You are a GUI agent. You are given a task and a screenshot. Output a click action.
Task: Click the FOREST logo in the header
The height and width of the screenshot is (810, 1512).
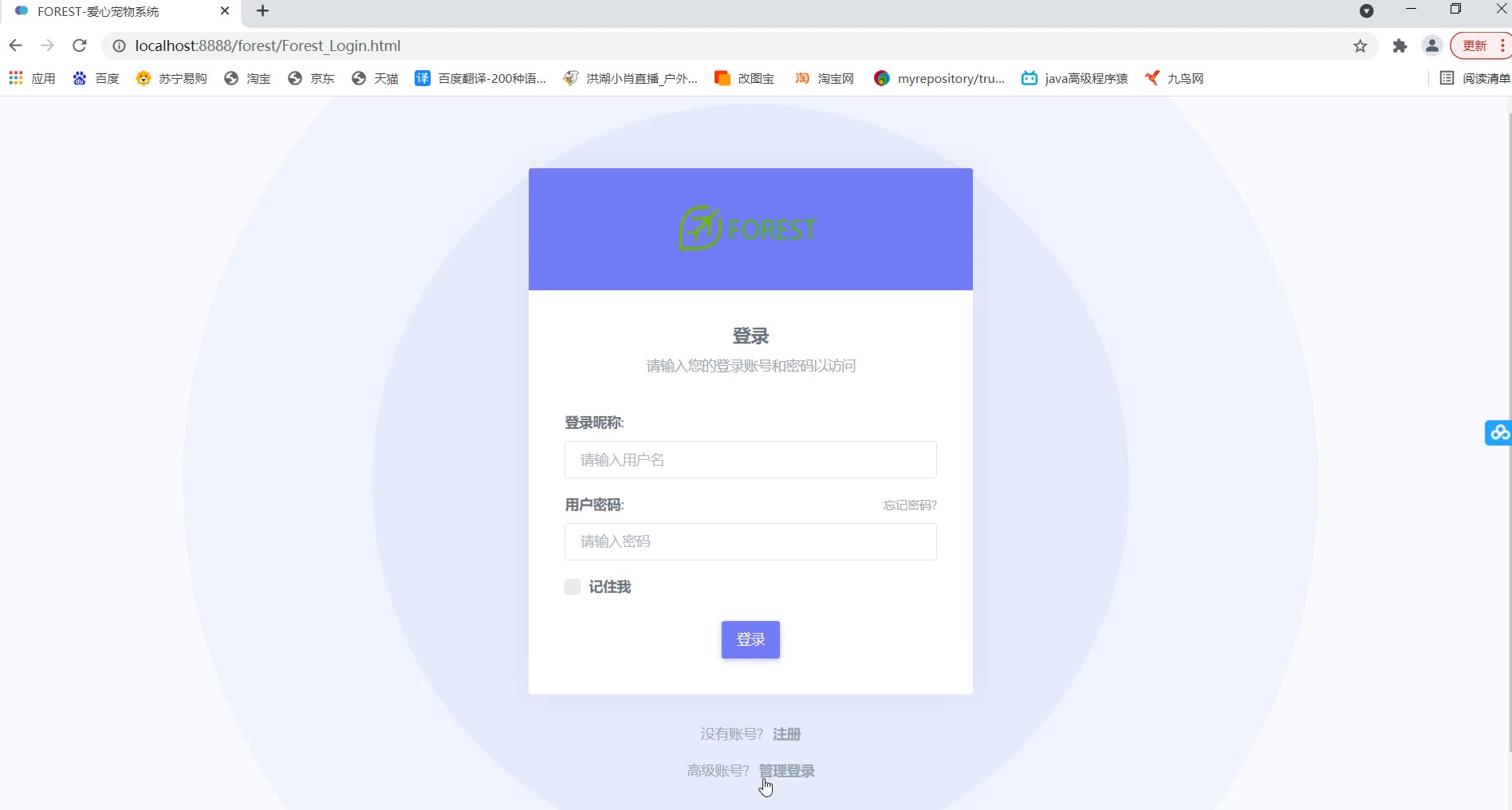click(747, 229)
